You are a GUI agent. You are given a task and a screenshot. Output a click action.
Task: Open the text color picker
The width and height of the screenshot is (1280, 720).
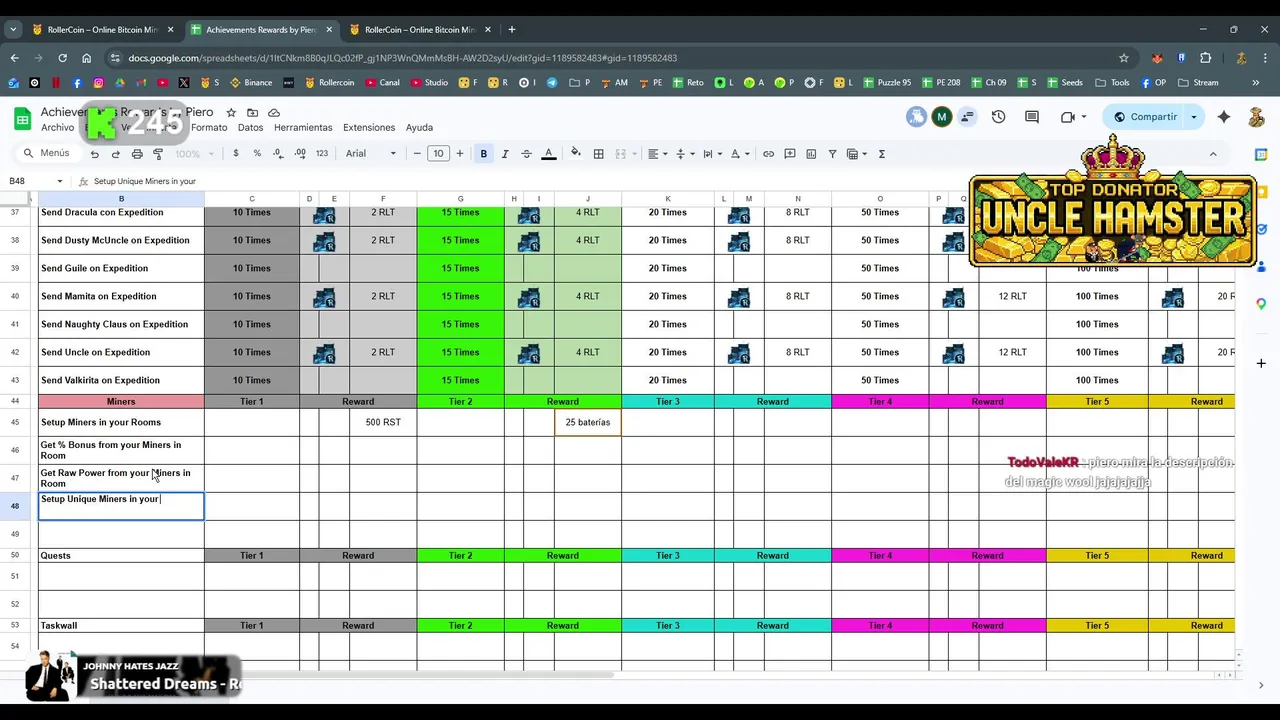(x=548, y=154)
